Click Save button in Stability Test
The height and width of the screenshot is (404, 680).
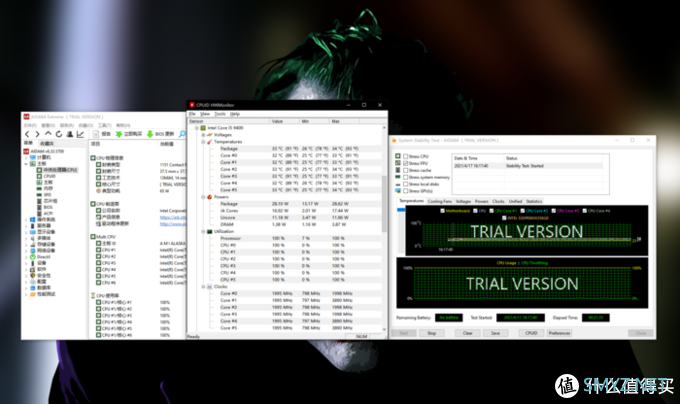(495, 333)
